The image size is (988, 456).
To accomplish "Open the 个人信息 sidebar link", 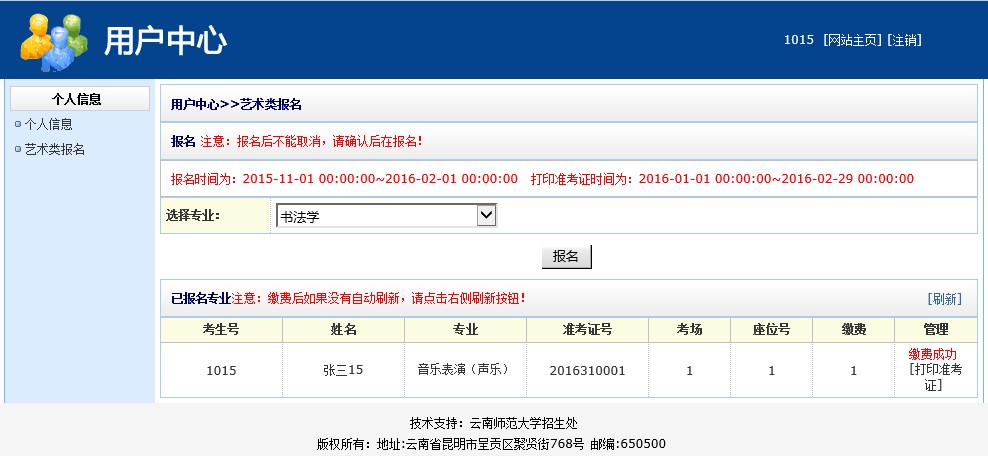I will (x=48, y=125).
